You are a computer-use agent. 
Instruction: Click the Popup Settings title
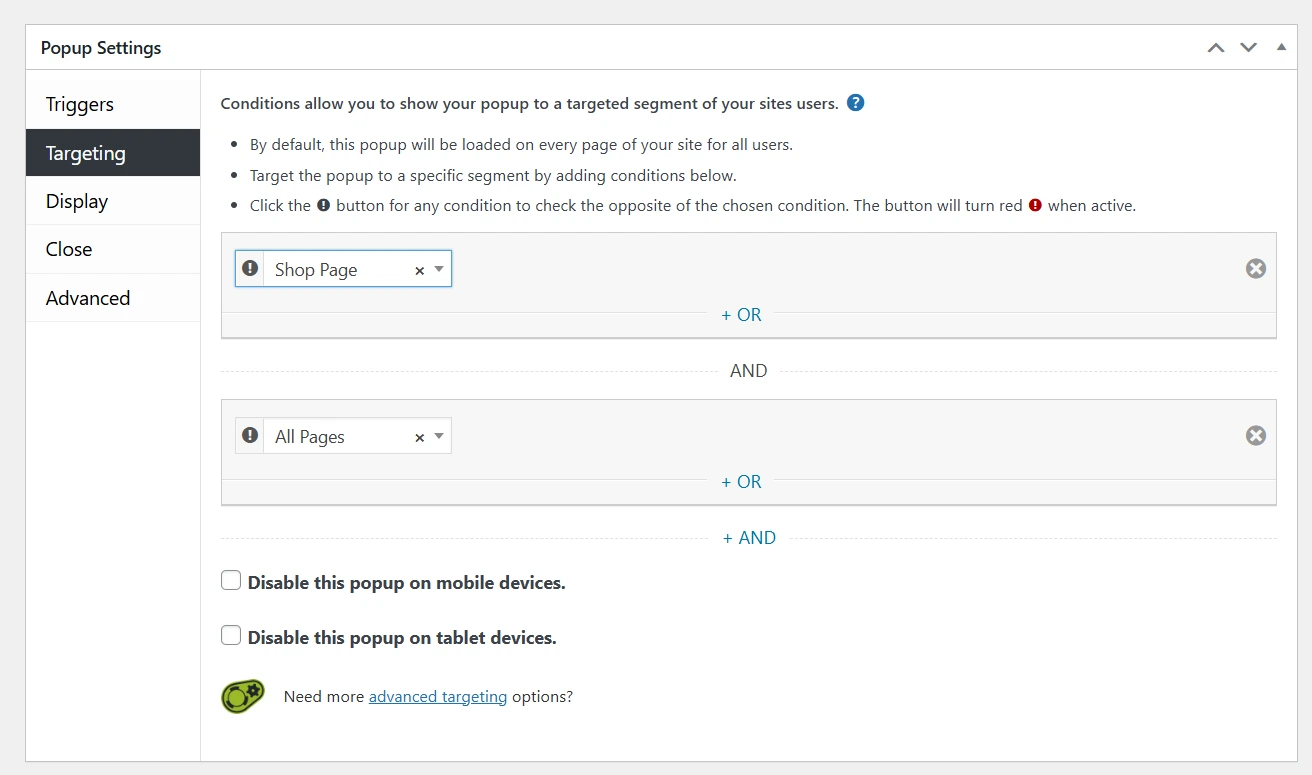(x=101, y=48)
